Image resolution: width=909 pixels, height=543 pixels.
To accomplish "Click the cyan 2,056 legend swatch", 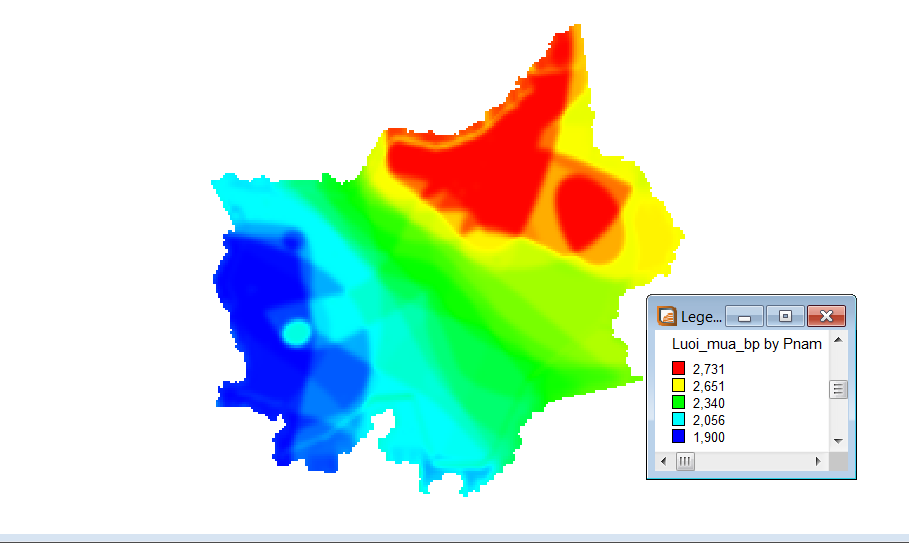I will click(x=678, y=419).
